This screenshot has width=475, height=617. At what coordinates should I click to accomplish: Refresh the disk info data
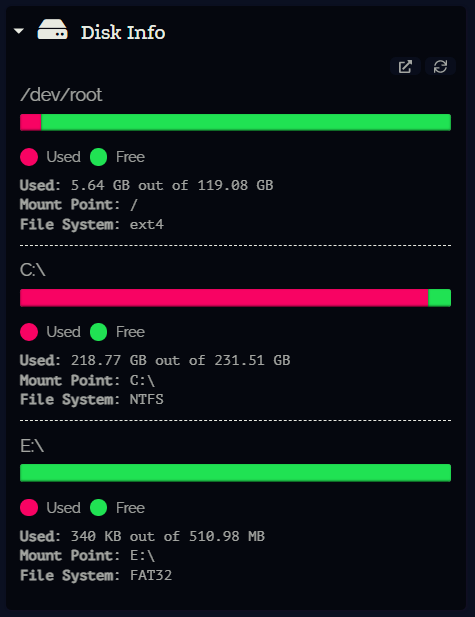pos(440,67)
